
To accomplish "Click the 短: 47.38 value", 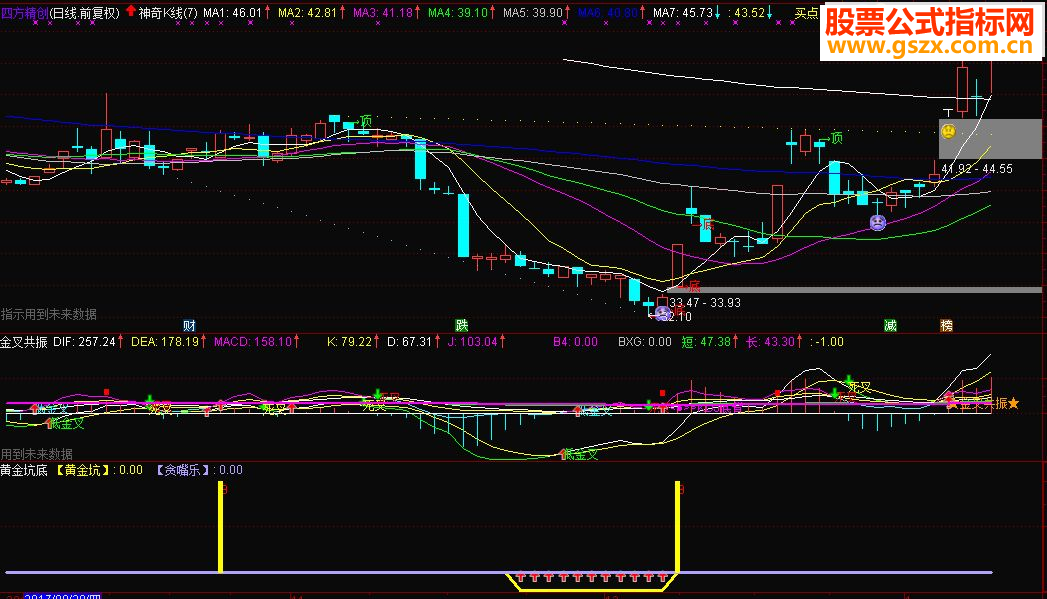I will point(706,342).
